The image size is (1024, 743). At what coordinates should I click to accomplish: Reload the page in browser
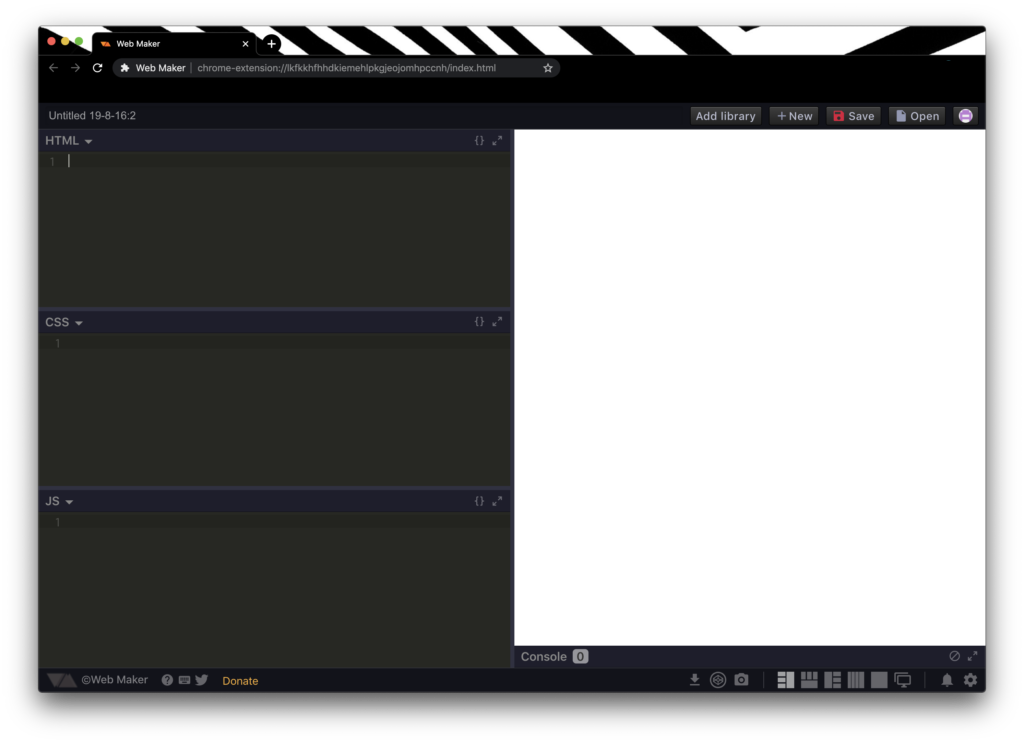pos(97,68)
